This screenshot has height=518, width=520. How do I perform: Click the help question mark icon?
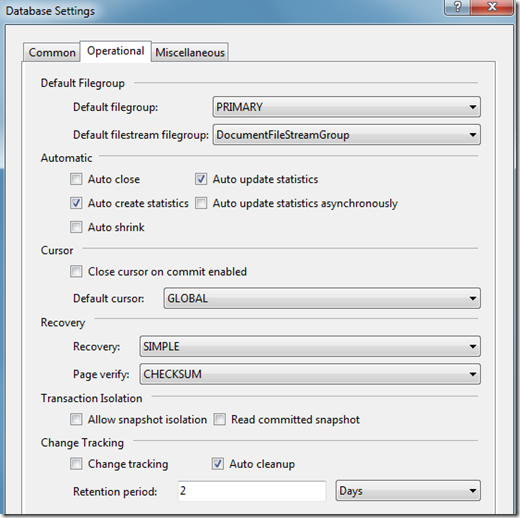(457, 7)
